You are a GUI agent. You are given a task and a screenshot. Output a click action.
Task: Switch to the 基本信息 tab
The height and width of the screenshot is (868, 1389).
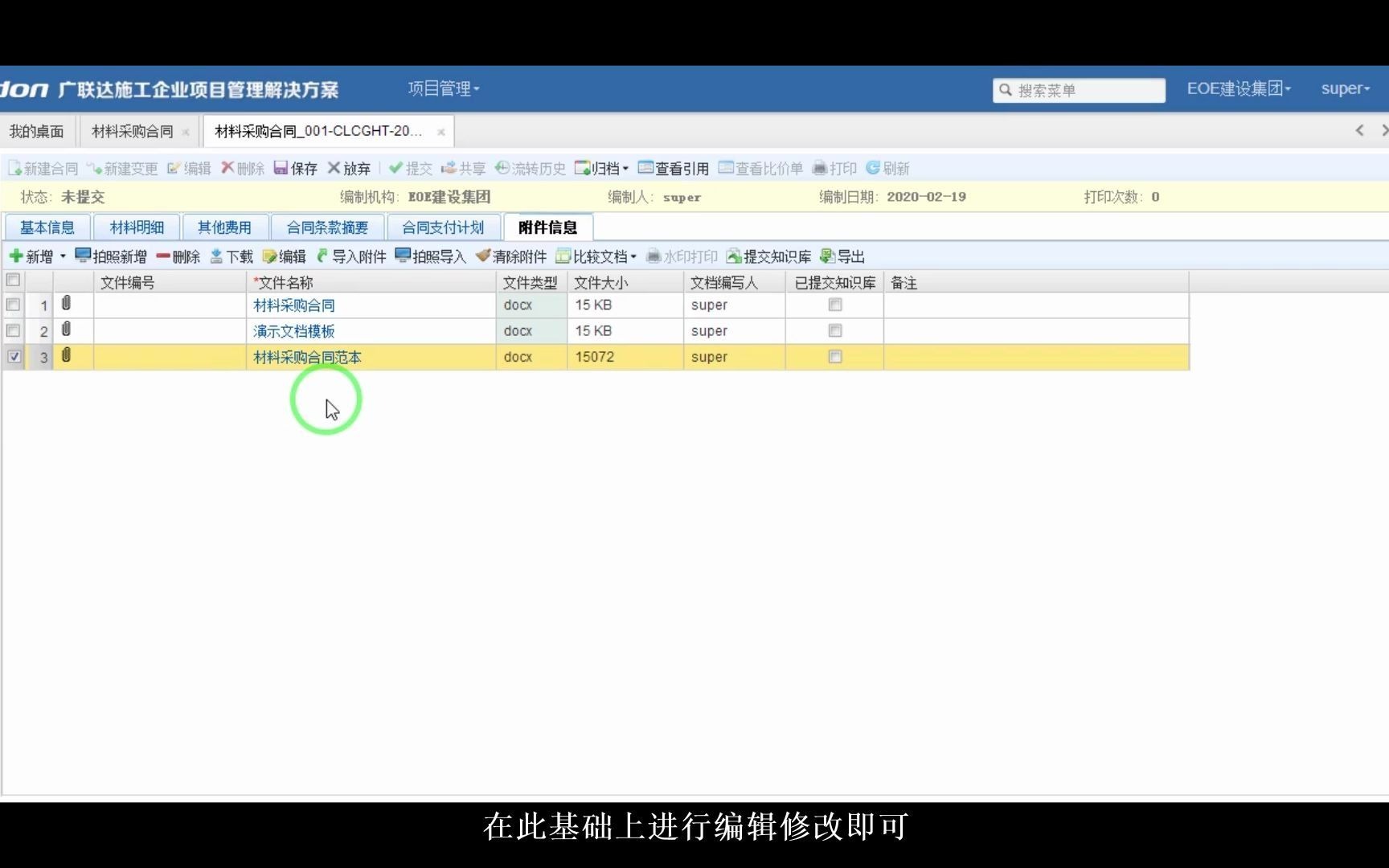(x=47, y=227)
